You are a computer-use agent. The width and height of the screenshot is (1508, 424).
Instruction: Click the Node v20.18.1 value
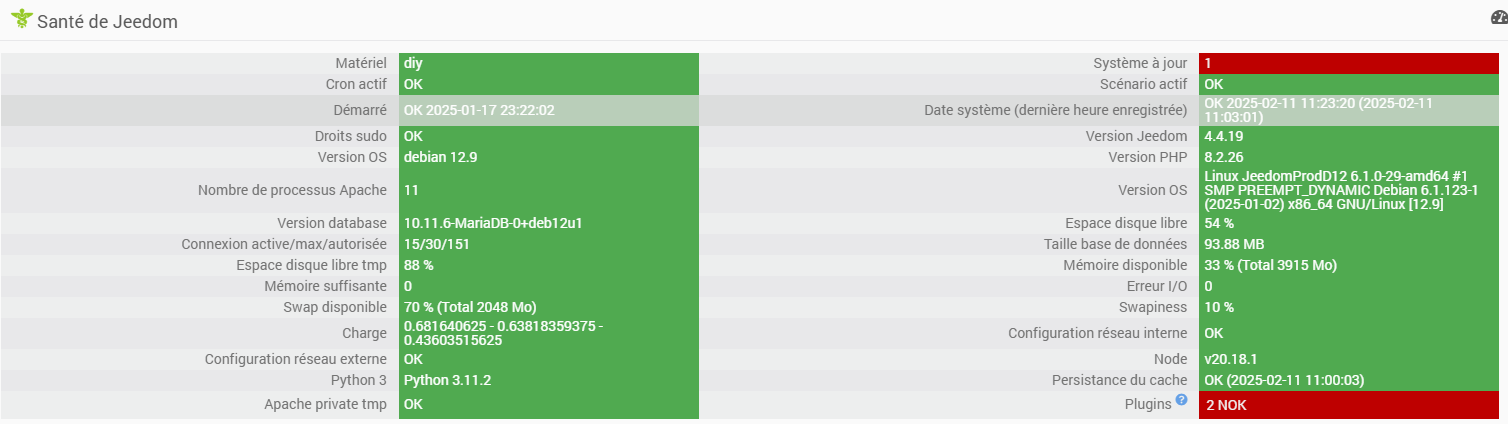(x=1229, y=358)
